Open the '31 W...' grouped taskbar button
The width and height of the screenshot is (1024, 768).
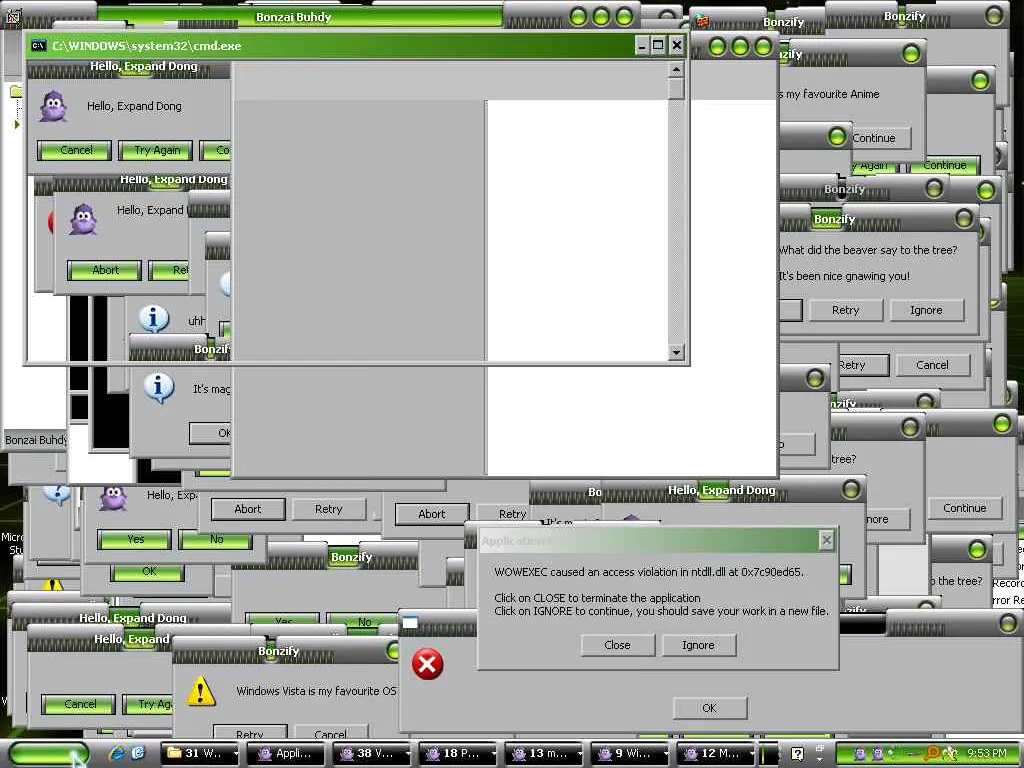(202, 754)
